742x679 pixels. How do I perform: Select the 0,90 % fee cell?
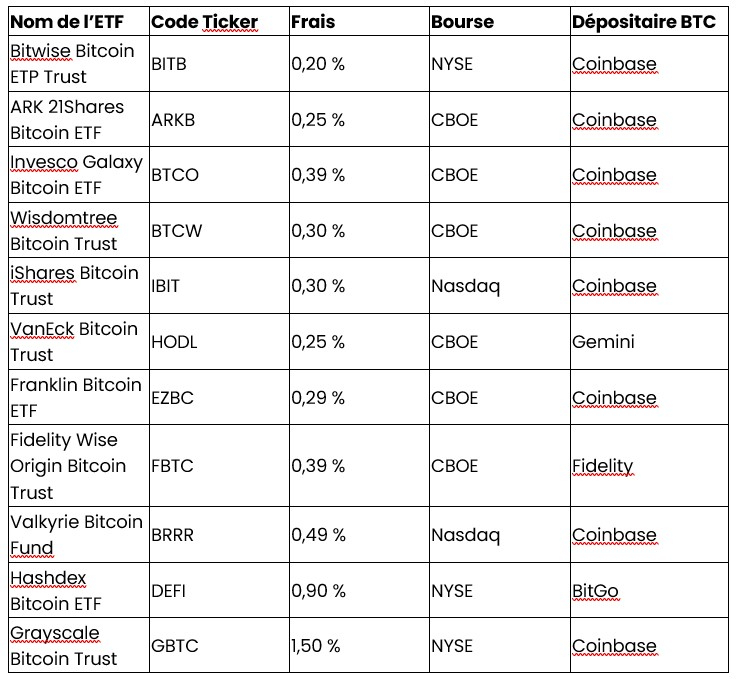[x=318, y=591]
